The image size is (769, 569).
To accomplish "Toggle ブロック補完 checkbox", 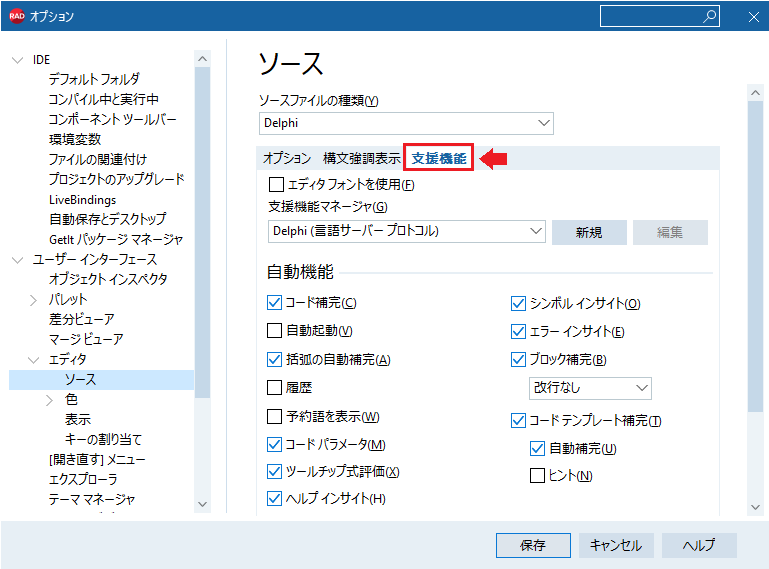I will [518, 360].
